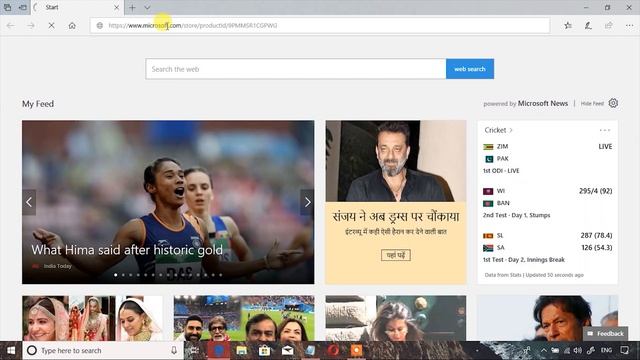640x360 pixels.
Task: Open Cricket card more options
Action: point(604,130)
